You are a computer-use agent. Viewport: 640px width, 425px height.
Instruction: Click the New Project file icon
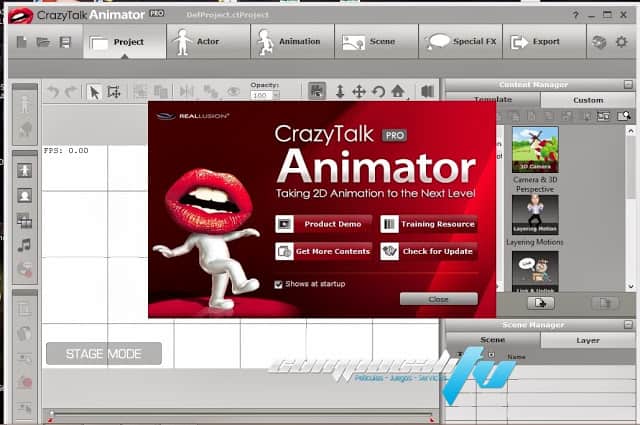pos(22,42)
